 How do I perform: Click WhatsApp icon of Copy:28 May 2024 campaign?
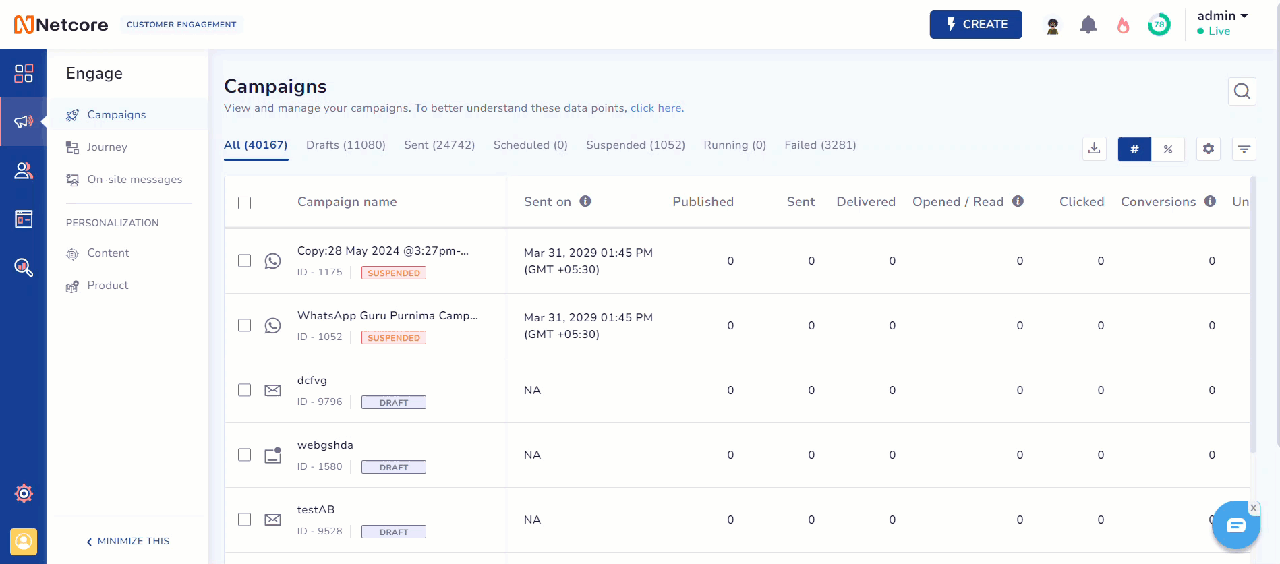click(273, 261)
